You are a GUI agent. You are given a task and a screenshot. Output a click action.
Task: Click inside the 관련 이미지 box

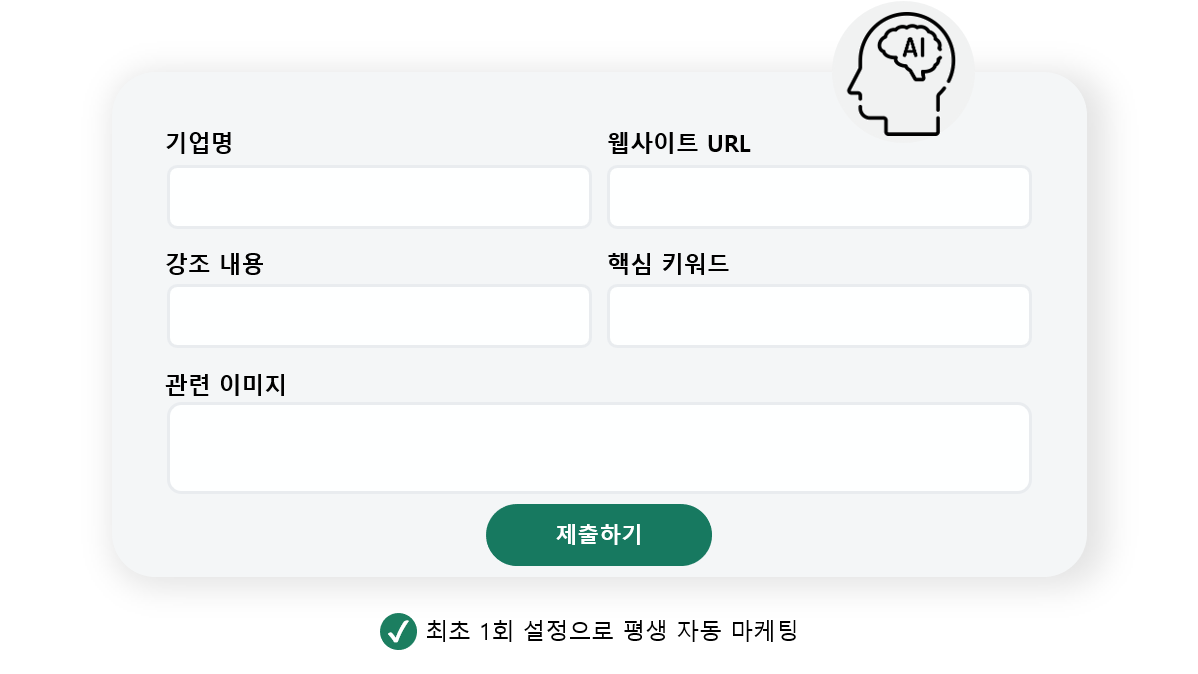(599, 448)
